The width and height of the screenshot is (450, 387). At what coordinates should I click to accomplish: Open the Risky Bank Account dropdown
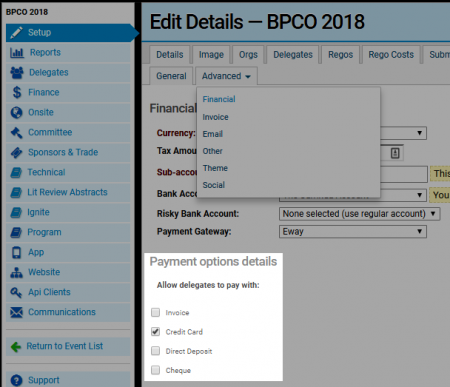coord(359,214)
